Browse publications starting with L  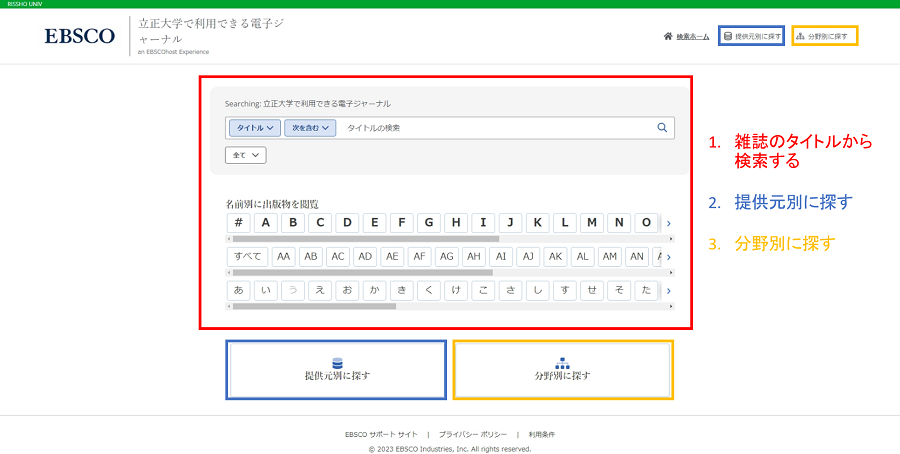(565, 223)
